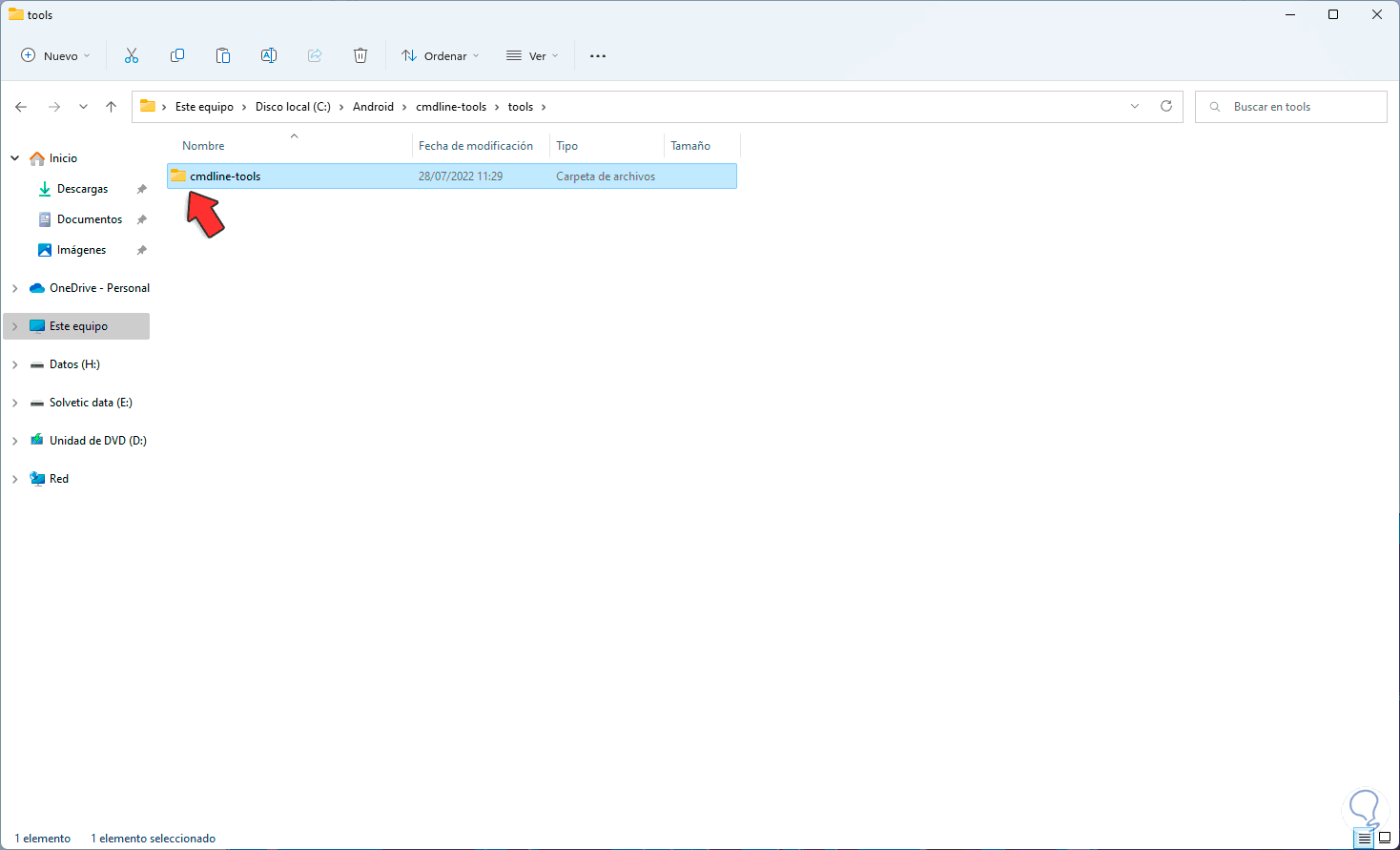Viewport: 1400px width, 850px height.
Task: Select the cmdline-tools folder row
Action: tap(452, 176)
